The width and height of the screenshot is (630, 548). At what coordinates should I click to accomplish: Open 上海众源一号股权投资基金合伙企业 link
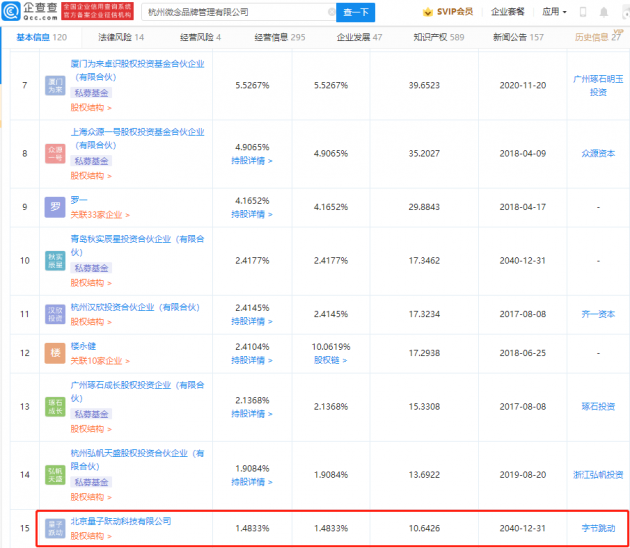137,139
